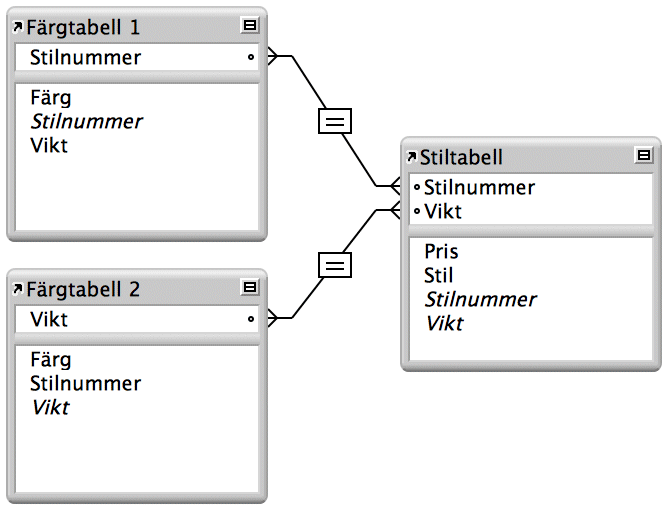This screenshot has width=668, height=508.
Task: Collapse the Färgtabell 1 table box
Action: (x=250, y=25)
